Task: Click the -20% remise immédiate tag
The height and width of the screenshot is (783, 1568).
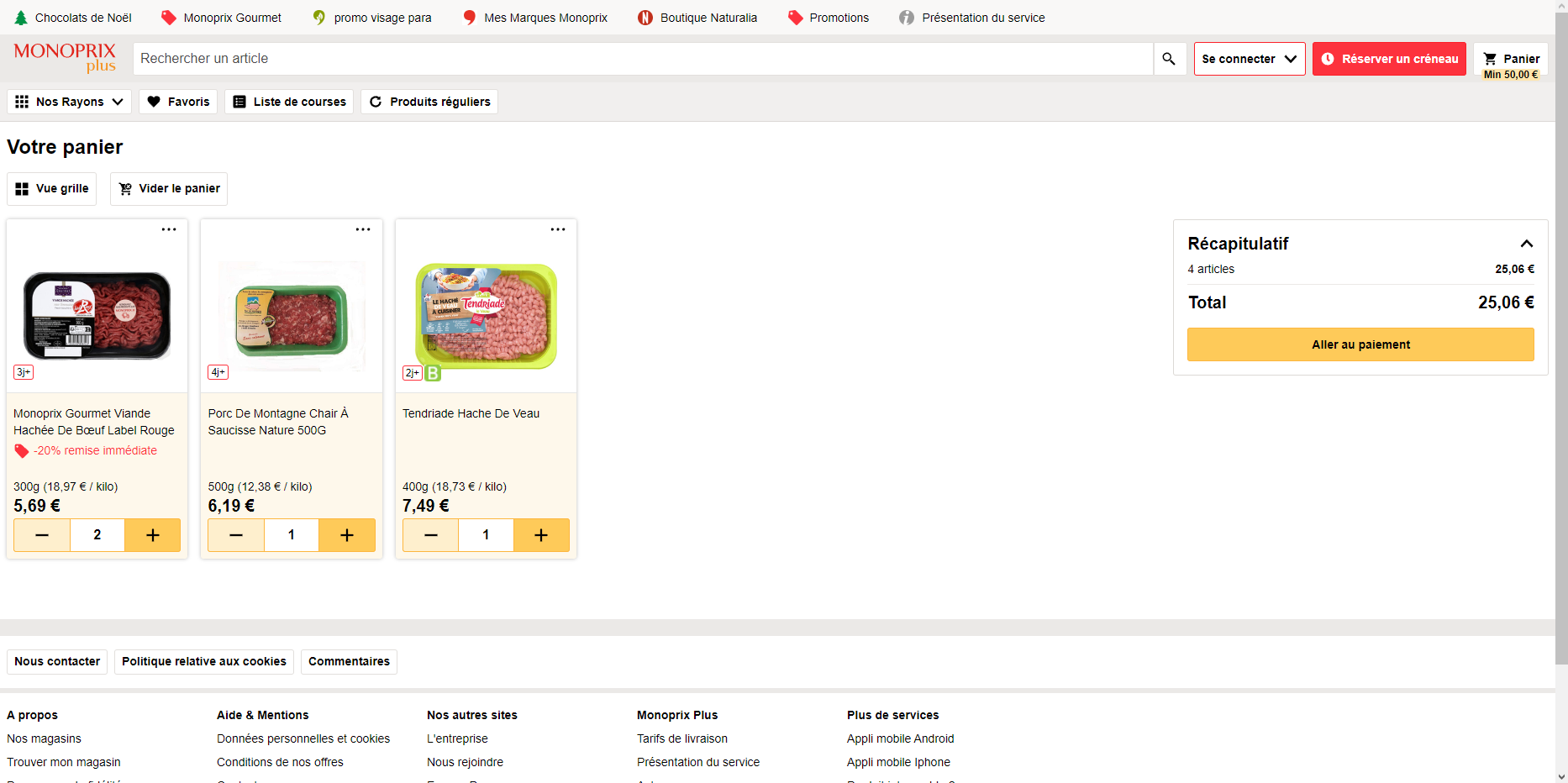Action: point(86,451)
